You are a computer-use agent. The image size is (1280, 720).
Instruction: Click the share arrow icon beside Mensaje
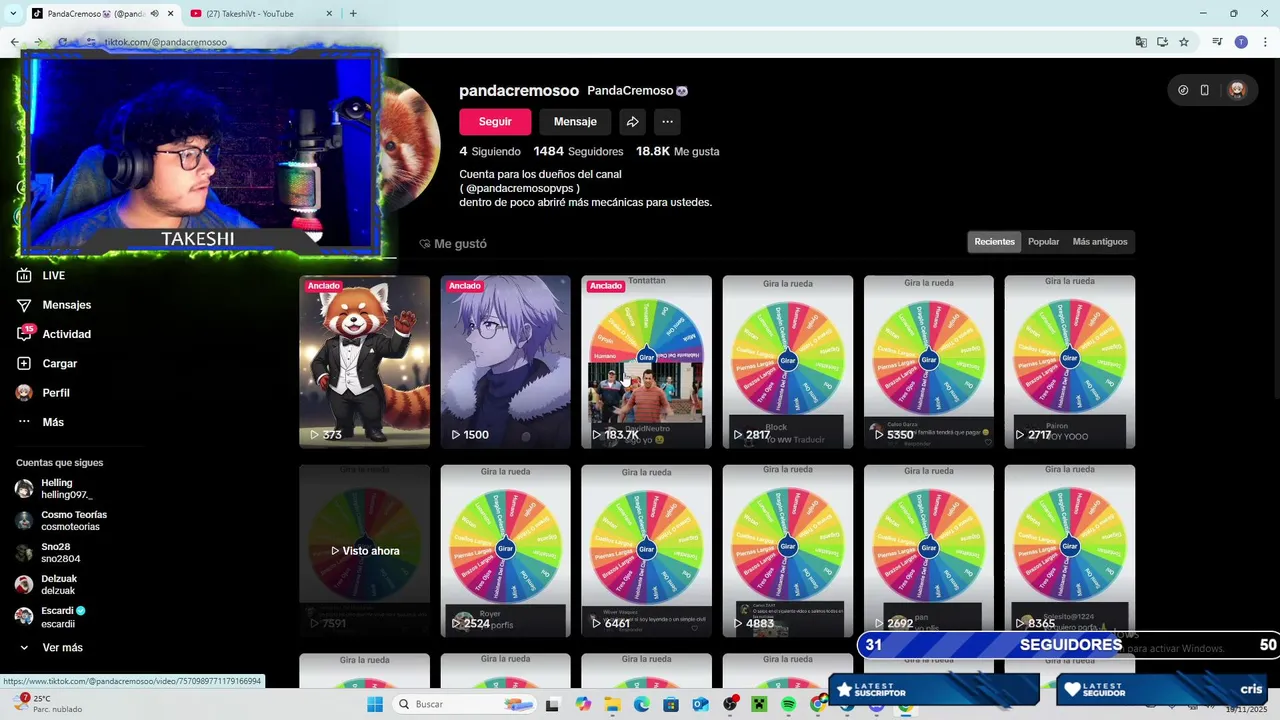click(632, 121)
